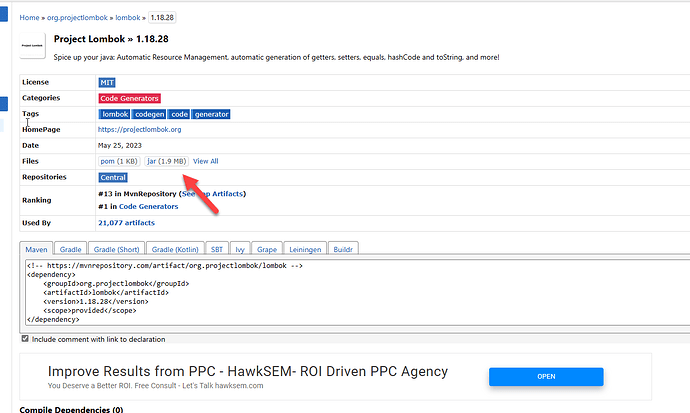Click the groupId line in snippet
690x413 pixels.
(x=116, y=283)
